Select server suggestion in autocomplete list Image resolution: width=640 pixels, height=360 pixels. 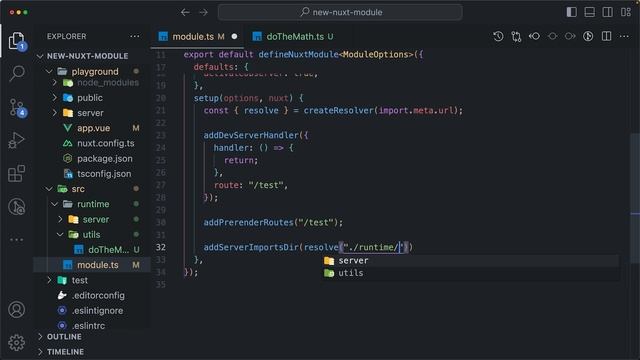[x=470, y=261]
